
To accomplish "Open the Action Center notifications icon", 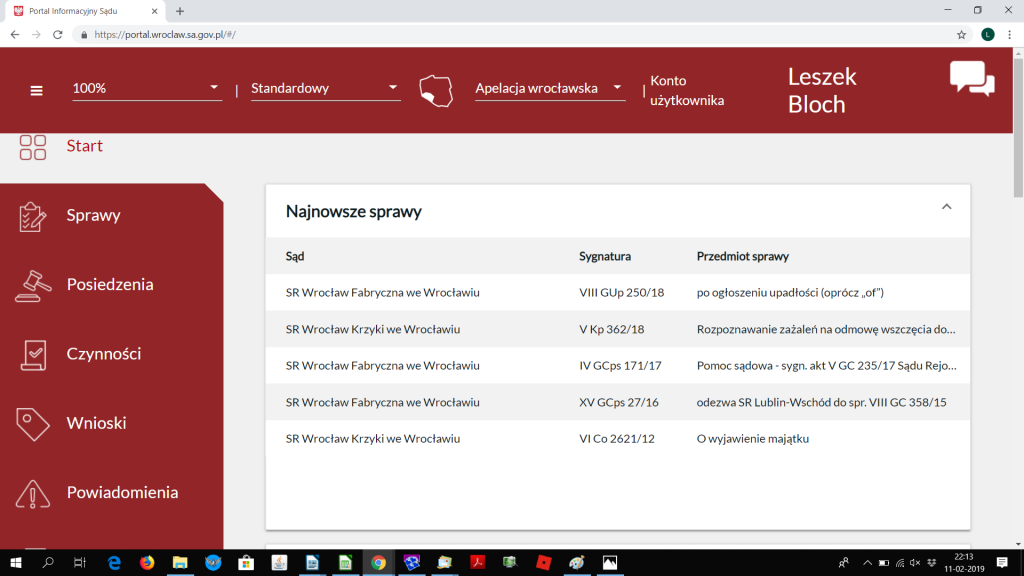I will click(x=1002, y=562).
